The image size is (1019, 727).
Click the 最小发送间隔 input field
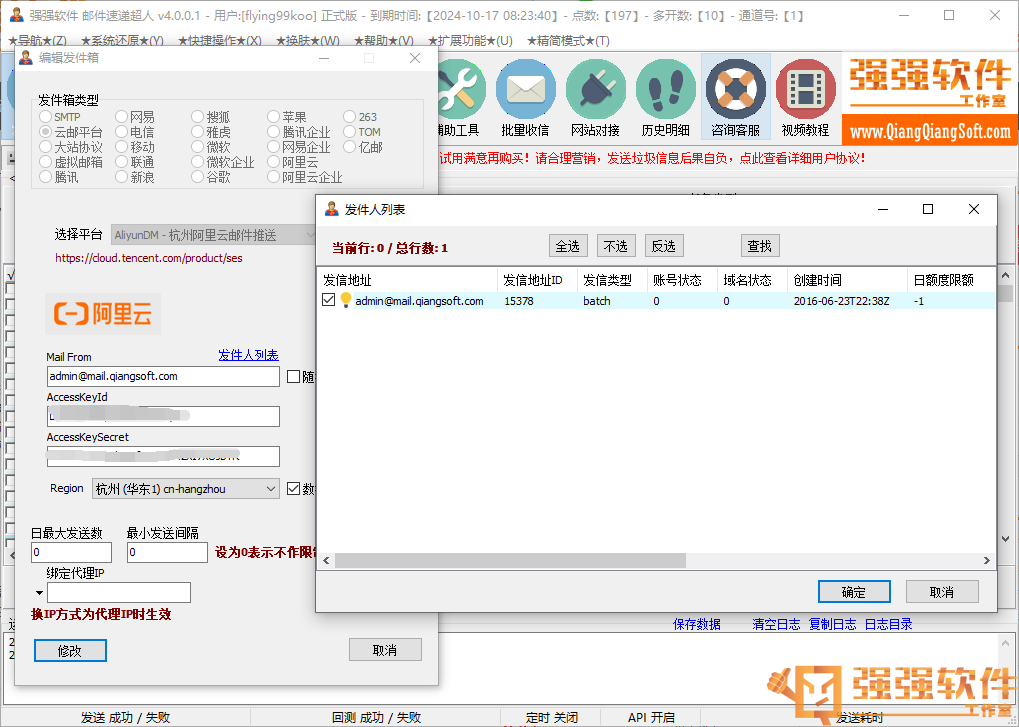pos(167,552)
